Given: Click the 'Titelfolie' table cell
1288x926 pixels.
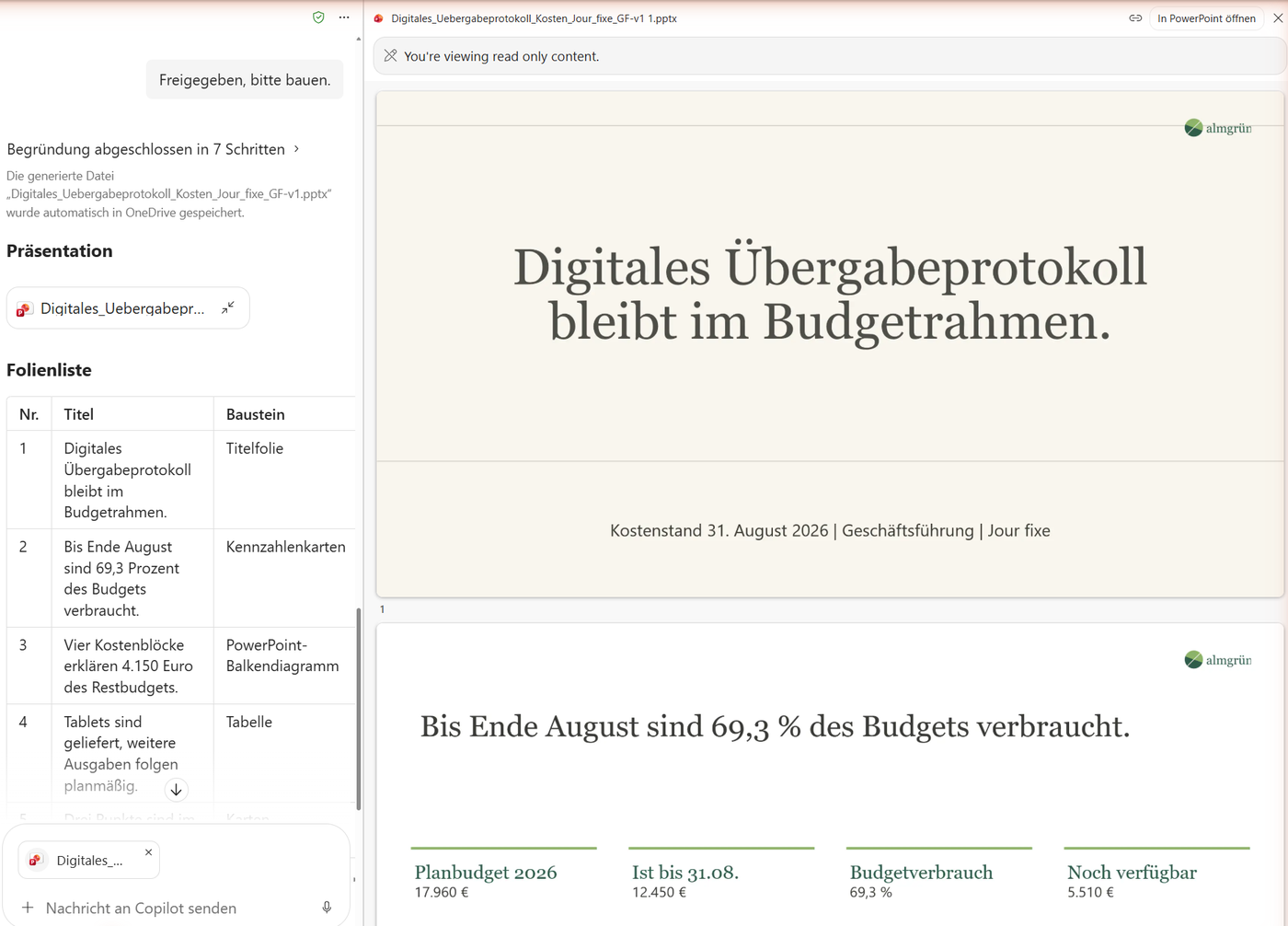Looking at the screenshot, I should (x=285, y=480).
